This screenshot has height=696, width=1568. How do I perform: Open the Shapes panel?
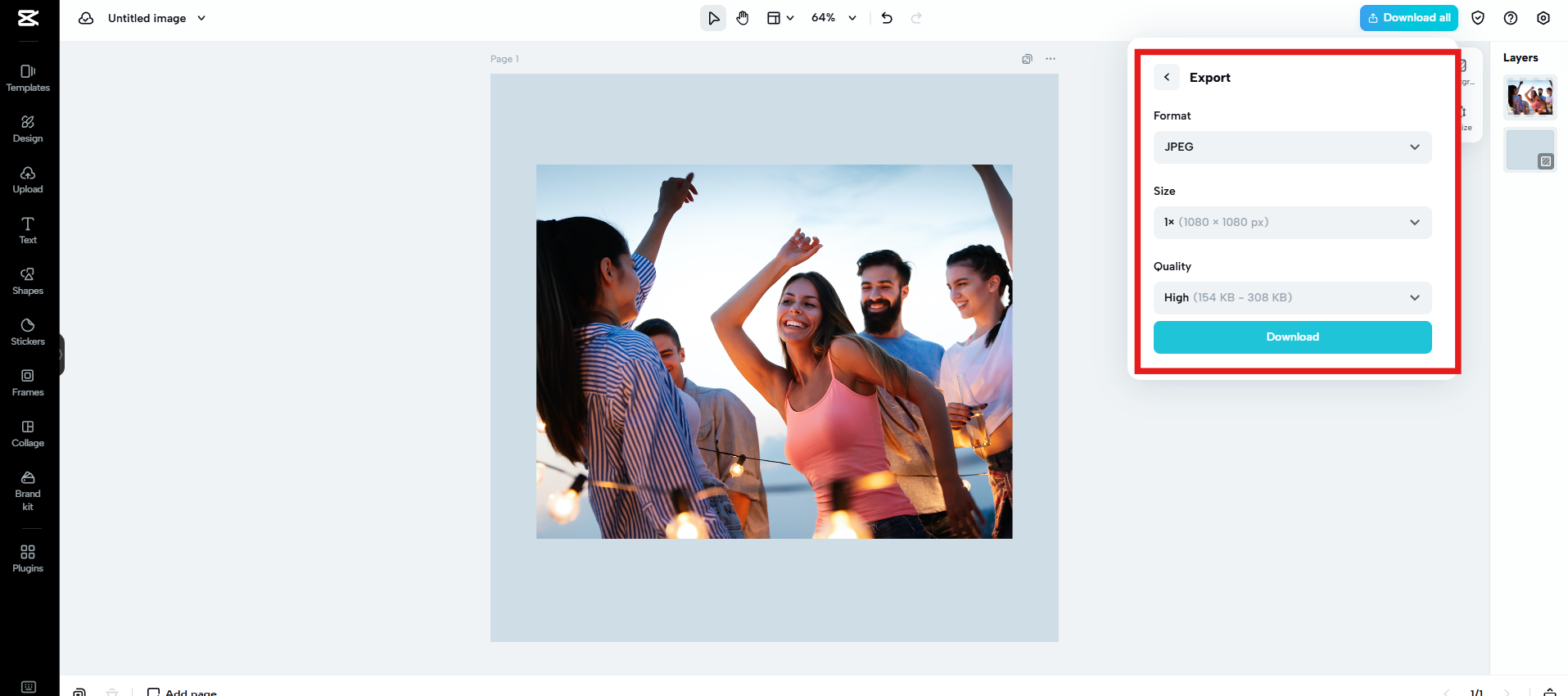tap(28, 281)
